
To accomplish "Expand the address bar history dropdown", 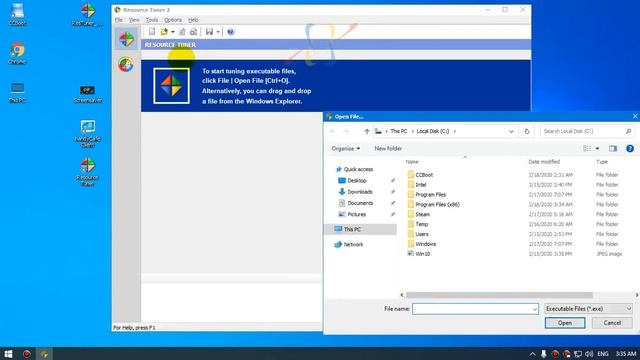I will click(x=511, y=131).
